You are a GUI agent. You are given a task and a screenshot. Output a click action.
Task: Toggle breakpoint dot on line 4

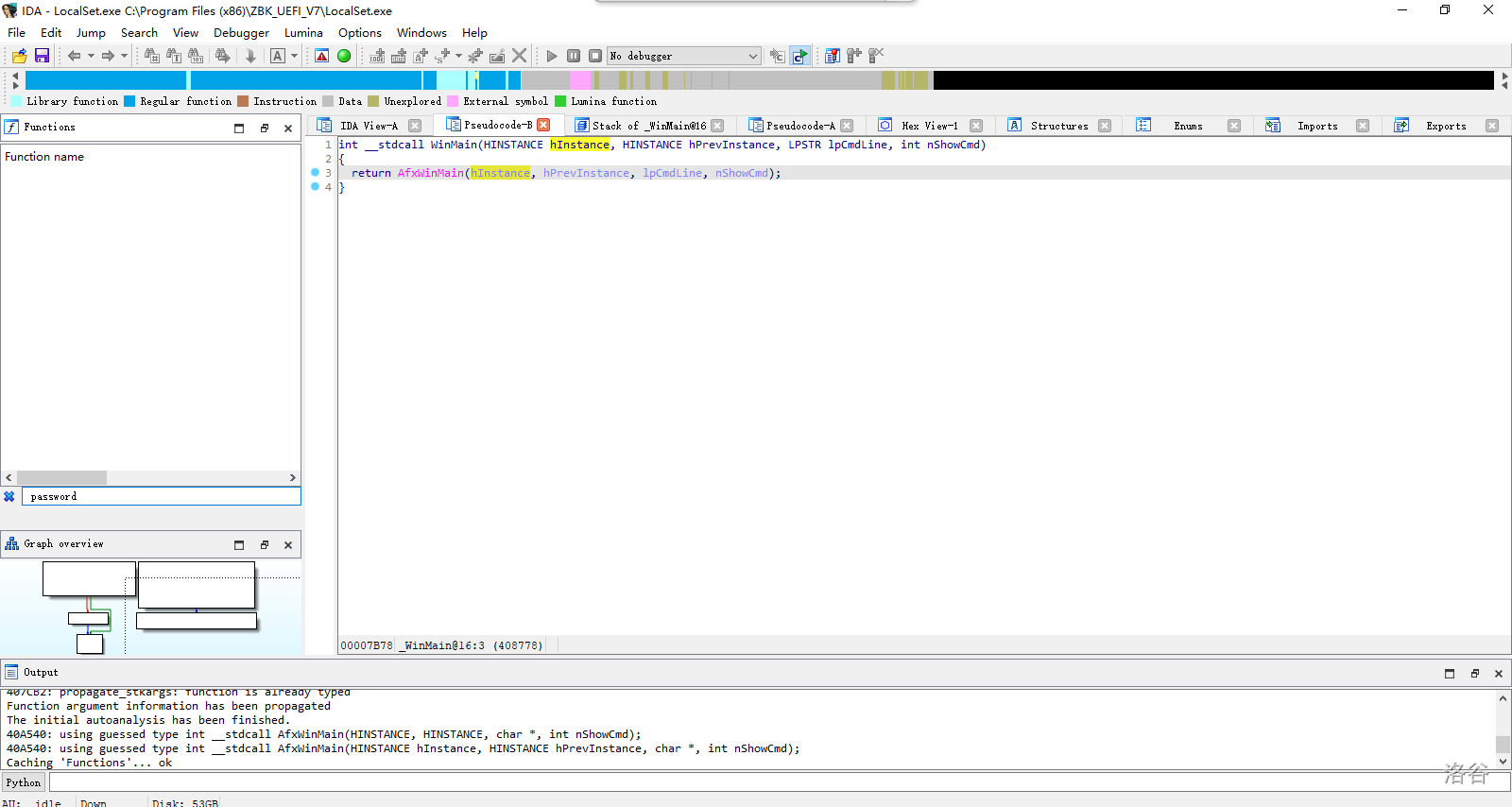click(x=315, y=187)
